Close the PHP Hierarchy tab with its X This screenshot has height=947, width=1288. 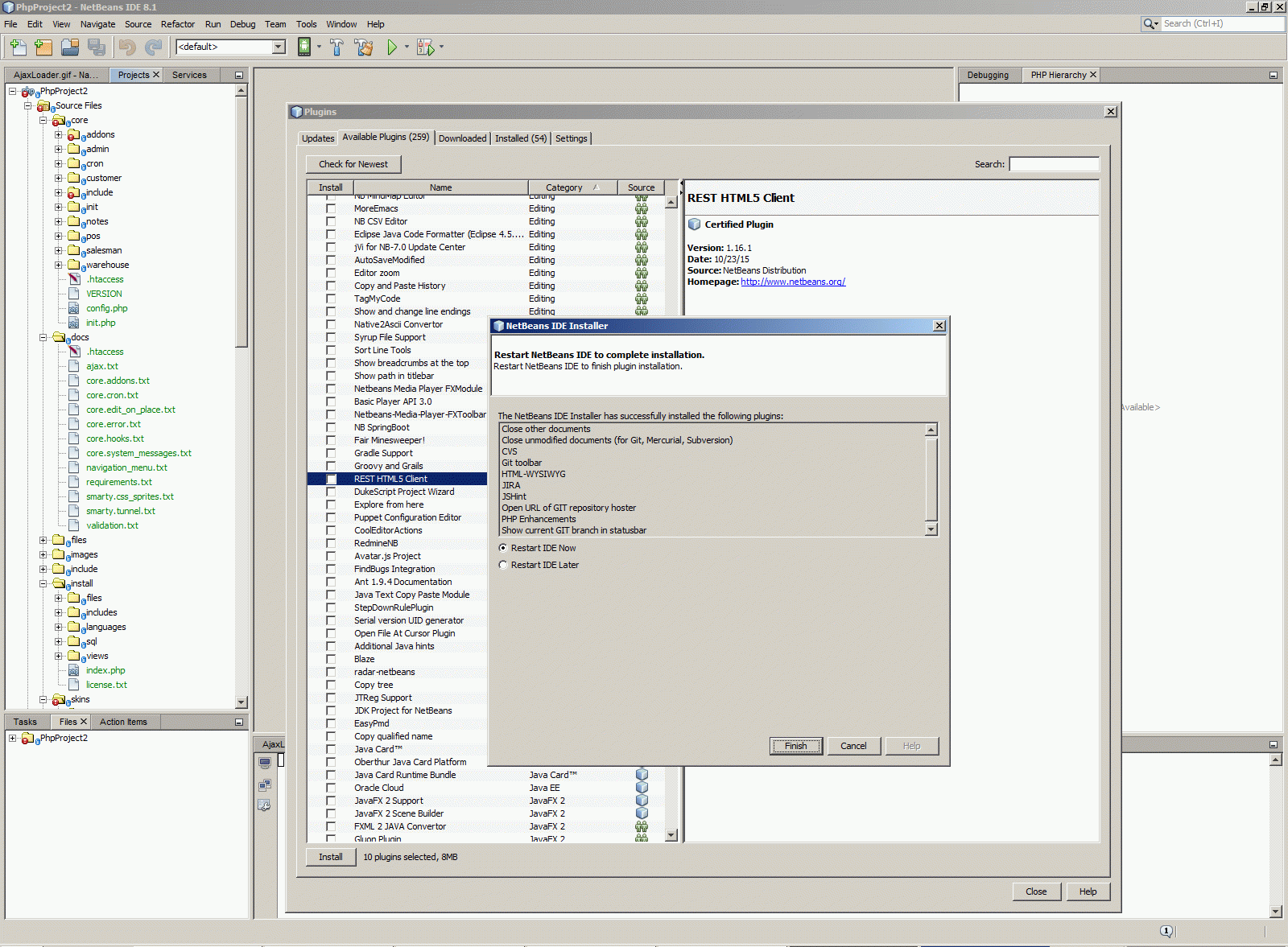click(1093, 75)
